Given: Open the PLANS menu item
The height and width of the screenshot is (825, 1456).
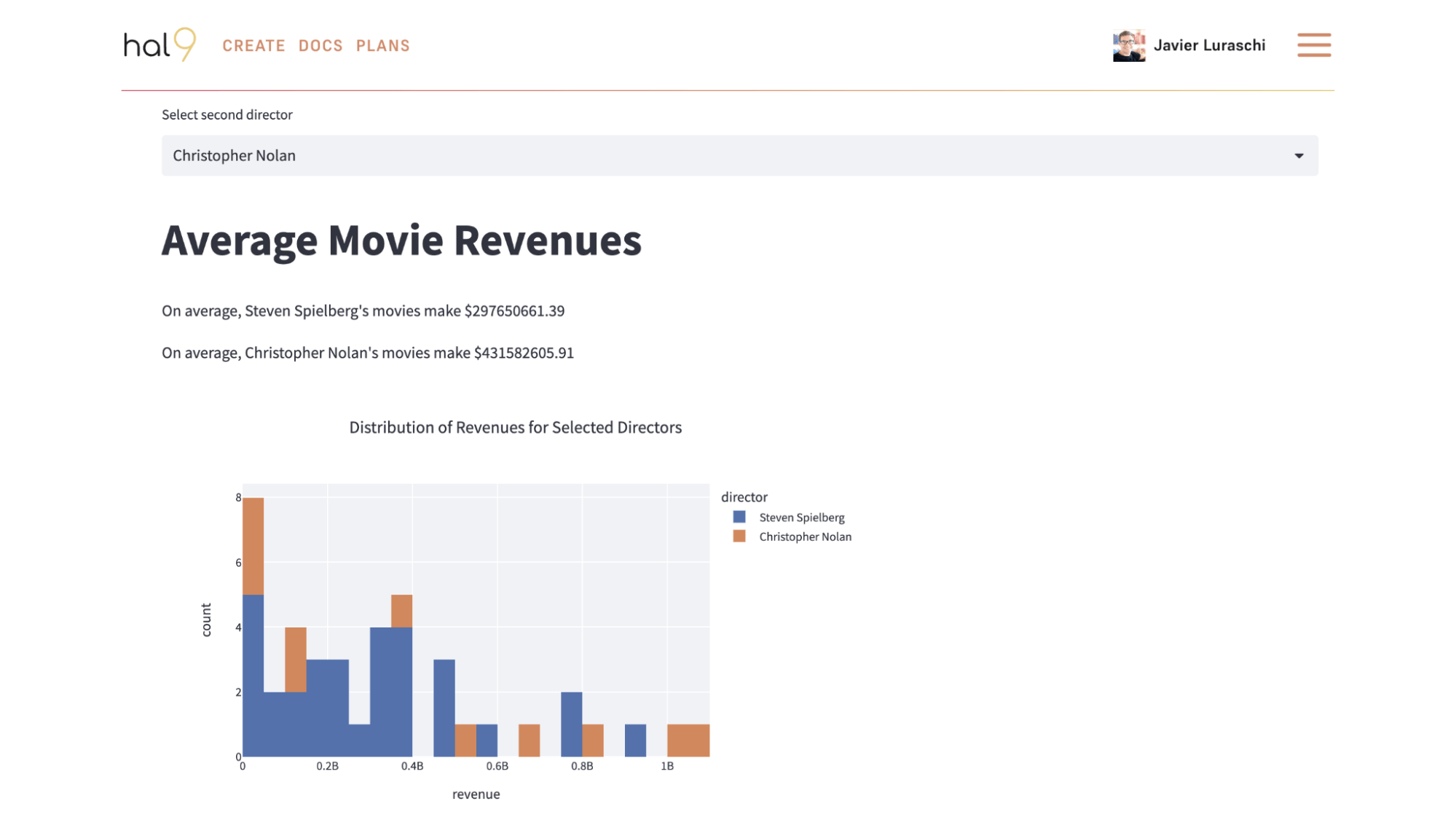Looking at the screenshot, I should [x=382, y=45].
